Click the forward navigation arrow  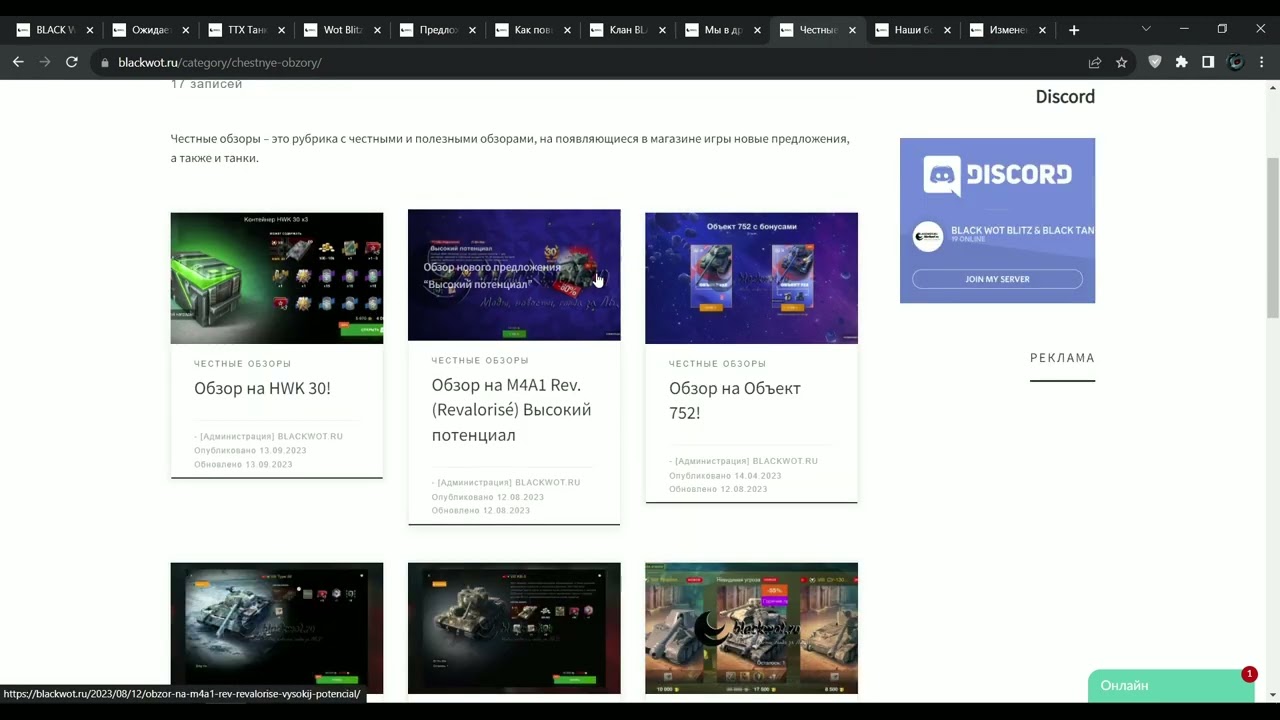[x=45, y=62]
